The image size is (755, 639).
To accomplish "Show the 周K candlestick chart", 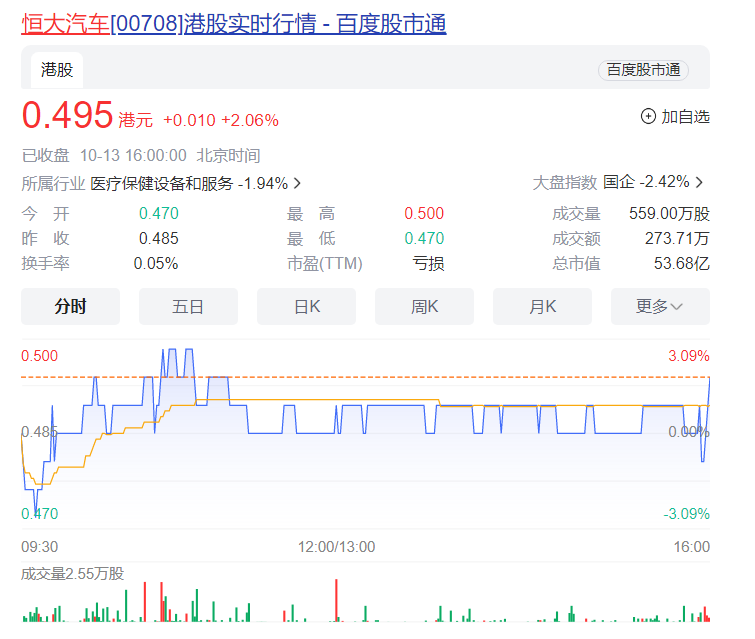I will pos(424,306).
